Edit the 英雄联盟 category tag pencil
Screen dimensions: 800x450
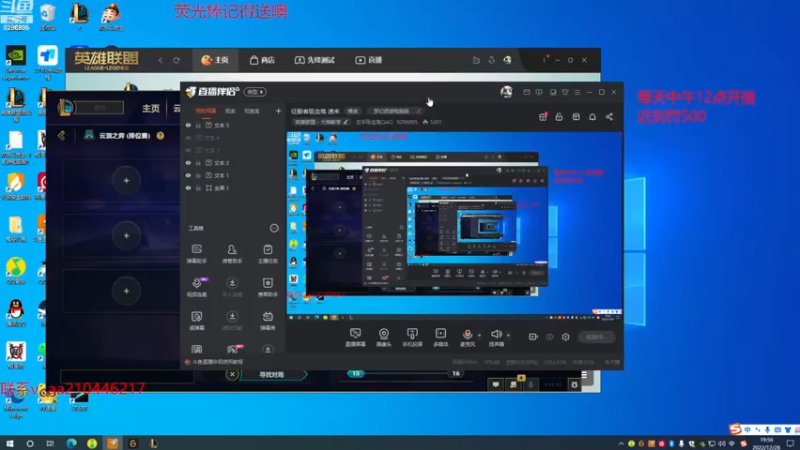coord(346,122)
